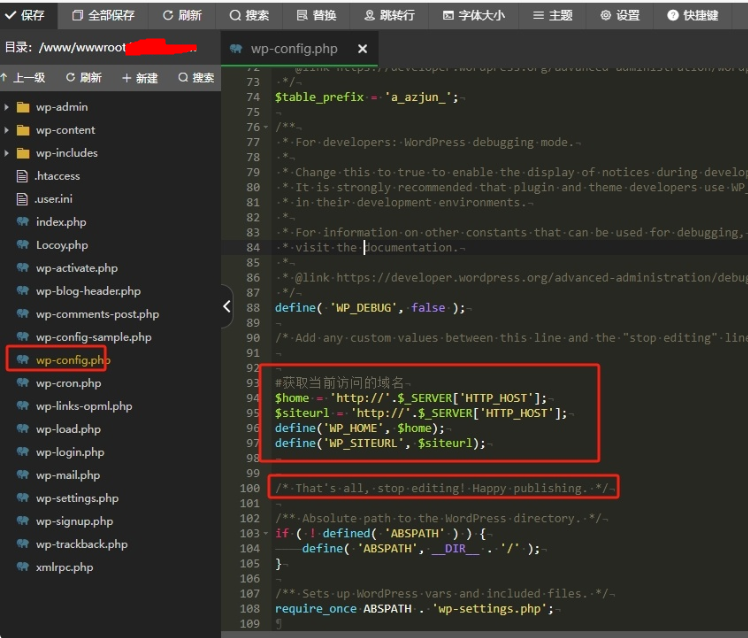
Task: Click line number 88 in the gutter
Action: click(x=253, y=308)
